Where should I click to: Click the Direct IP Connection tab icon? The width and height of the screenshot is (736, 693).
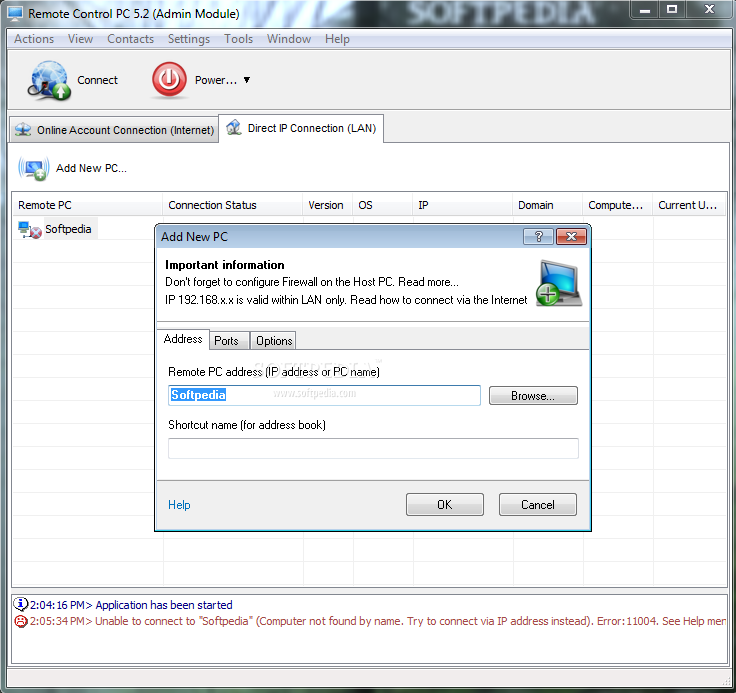[x=234, y=128]
